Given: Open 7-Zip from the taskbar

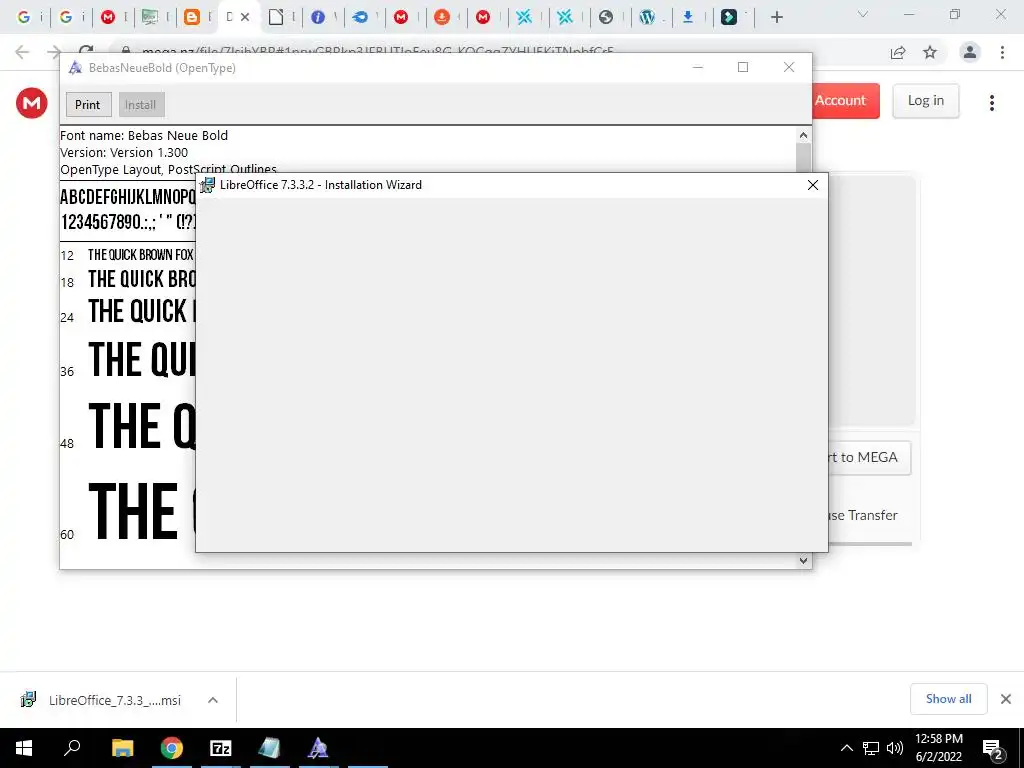Looking at the screenshot, I should 221,748.
